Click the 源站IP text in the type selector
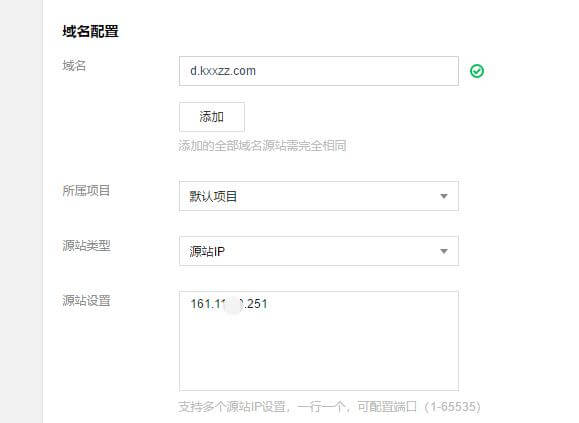 point(207,251)
